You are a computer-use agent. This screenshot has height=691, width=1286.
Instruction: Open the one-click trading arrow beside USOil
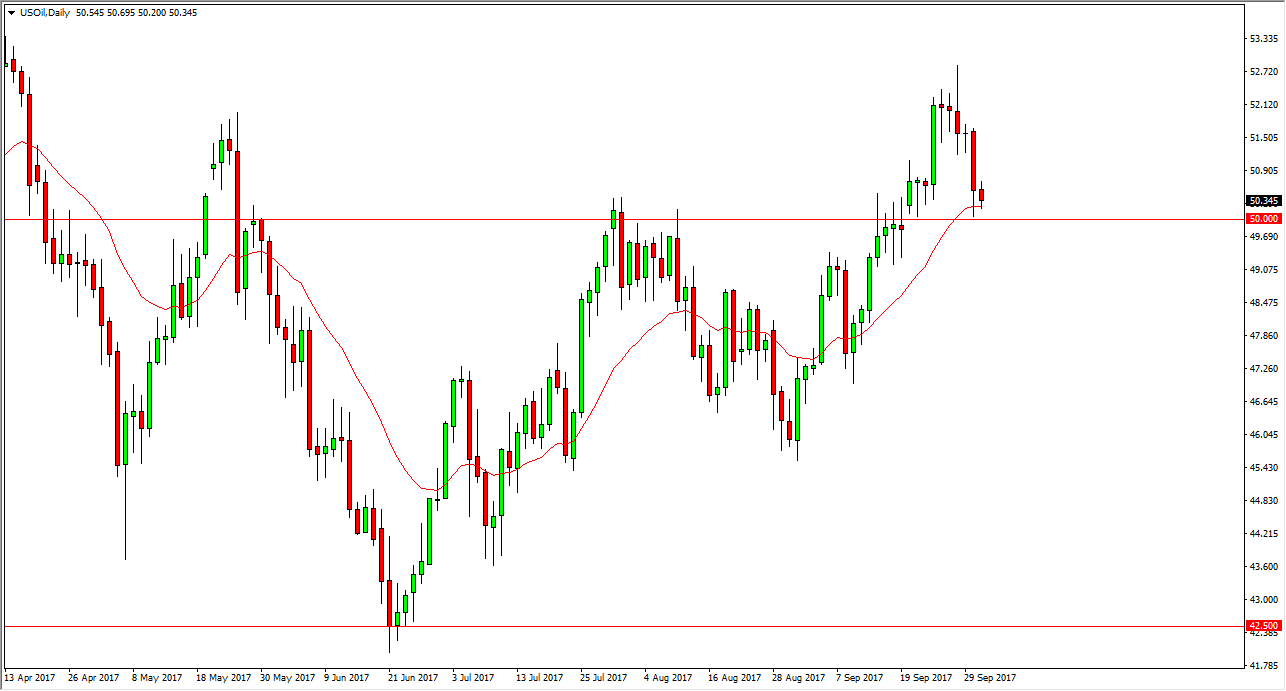10,13
